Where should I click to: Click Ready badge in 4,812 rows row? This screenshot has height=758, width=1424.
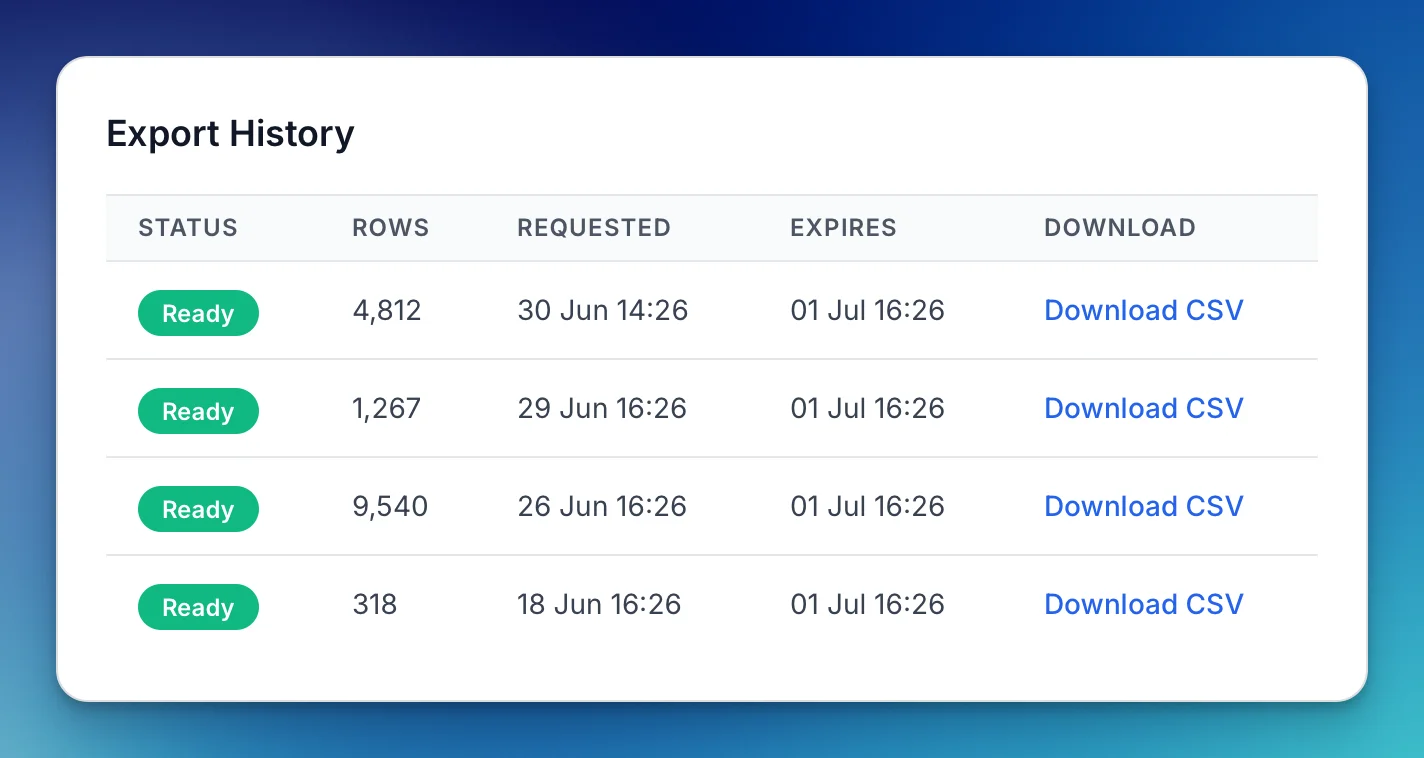click(x=198, y=313)
